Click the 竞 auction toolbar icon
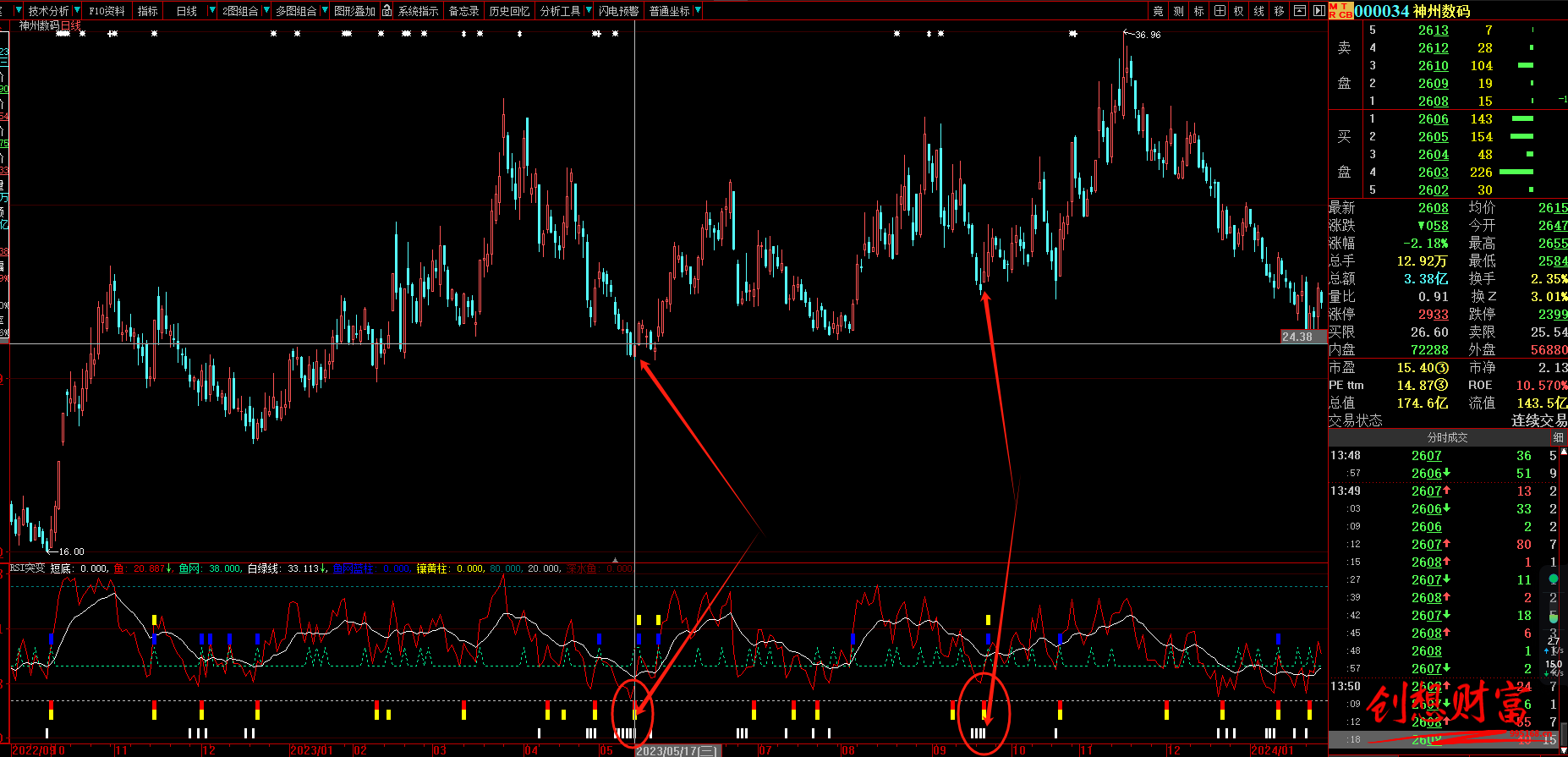The image size is (1568, 757). pos(1159,11)
